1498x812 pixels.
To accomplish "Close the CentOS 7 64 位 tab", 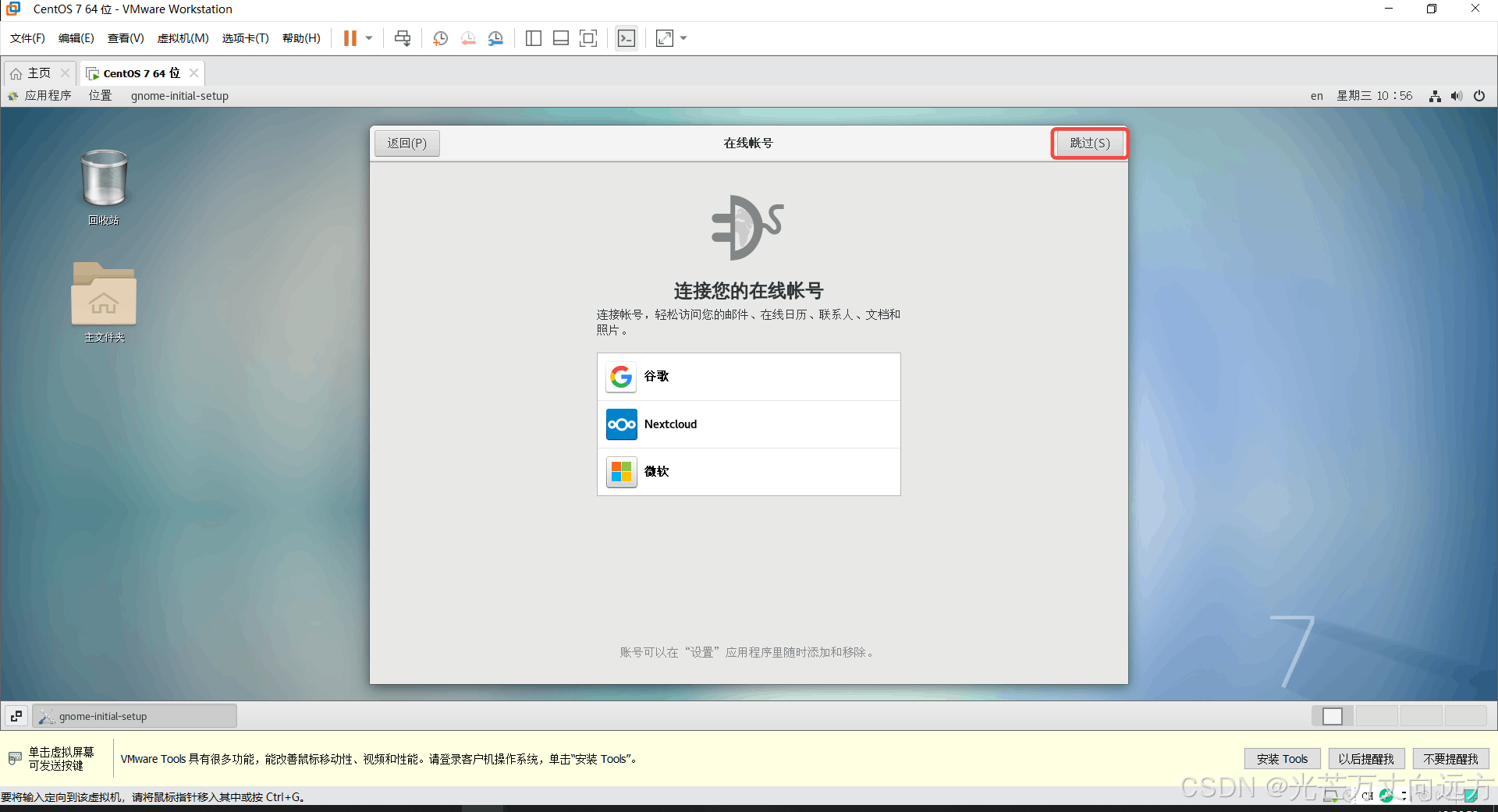I will 194,73.
